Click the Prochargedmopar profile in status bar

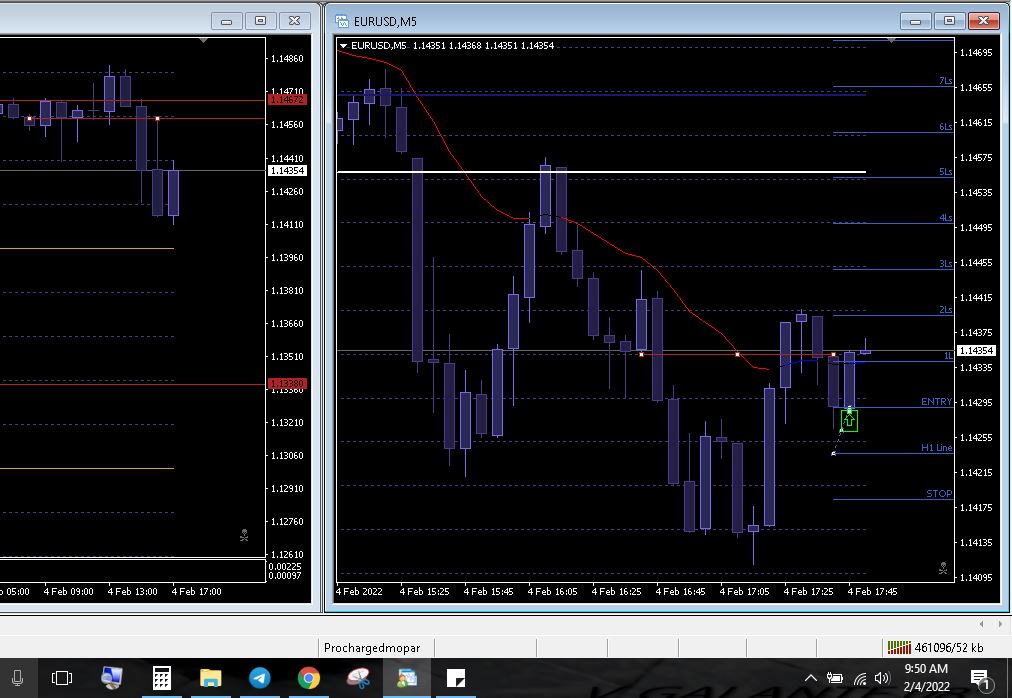[372, 648]
